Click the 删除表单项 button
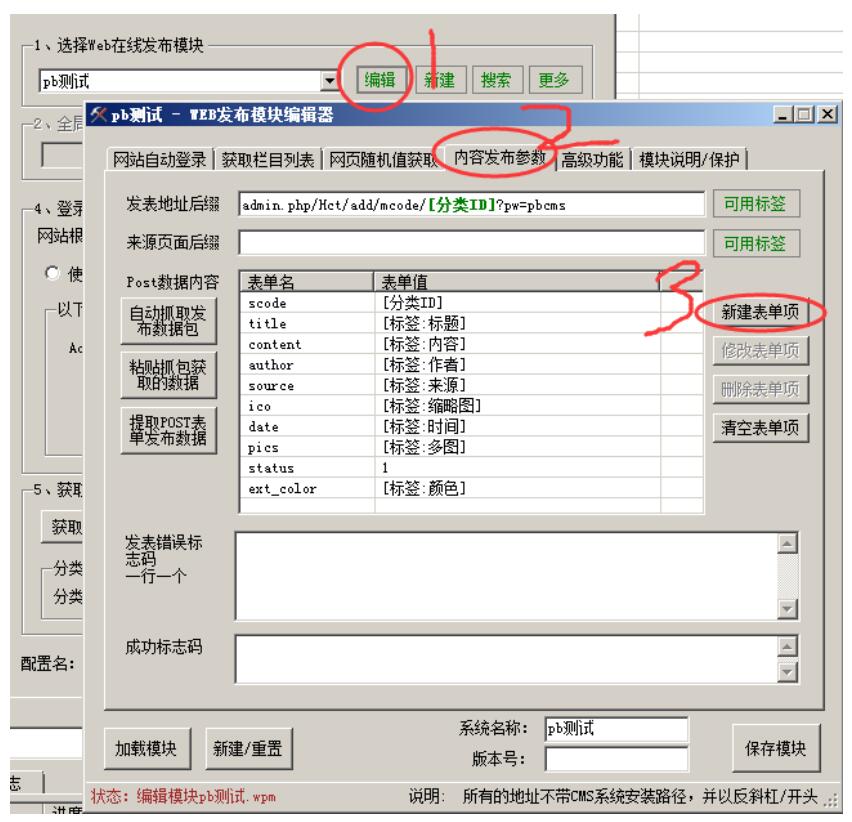Viewport: 852px width, 822px height. 760,389
